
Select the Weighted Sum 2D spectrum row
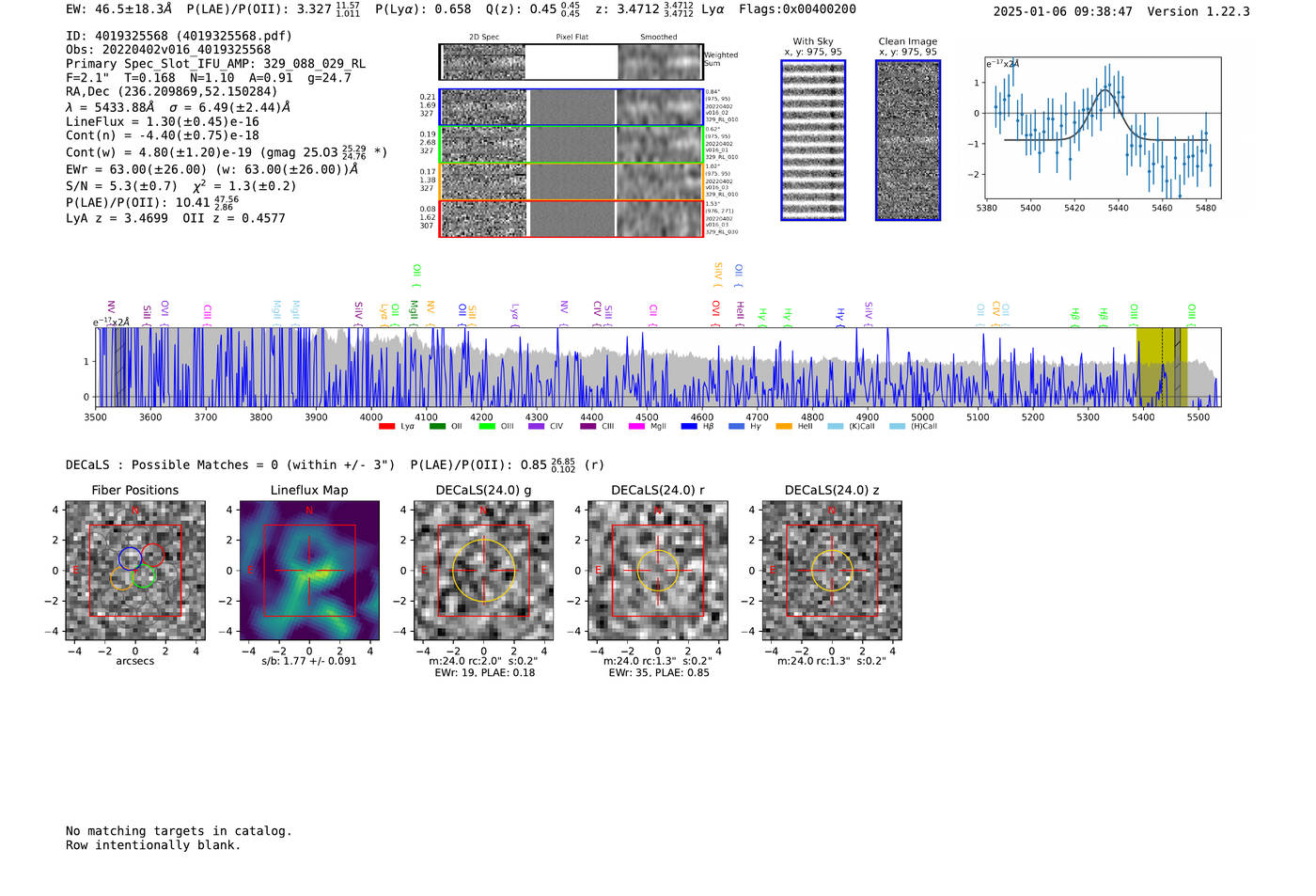click(571, 62)
